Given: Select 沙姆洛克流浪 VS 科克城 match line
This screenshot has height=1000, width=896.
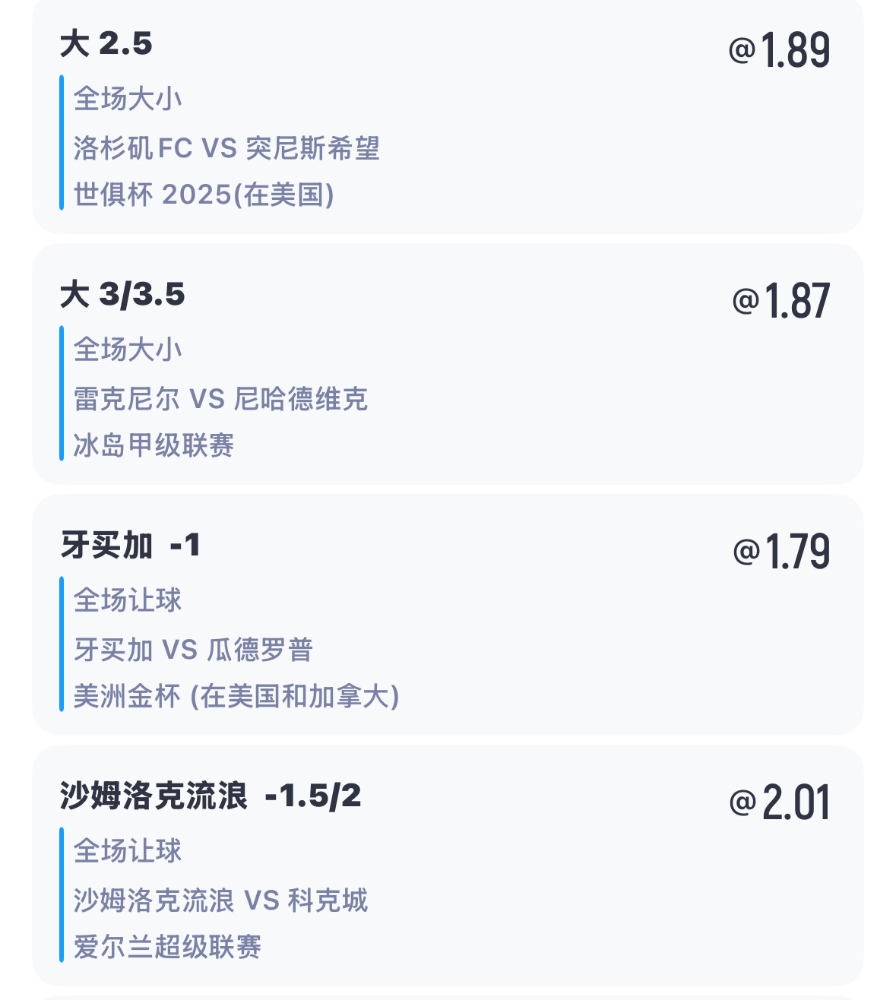Looking at the screenshot, I should [221, 900].
